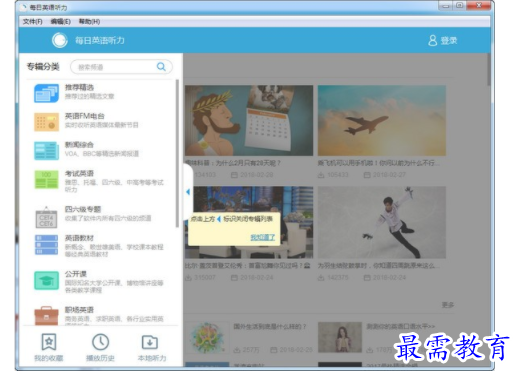Open the colorful circle small thumbnail
Screen dimensions: 518x379
[x=207, y=337]
